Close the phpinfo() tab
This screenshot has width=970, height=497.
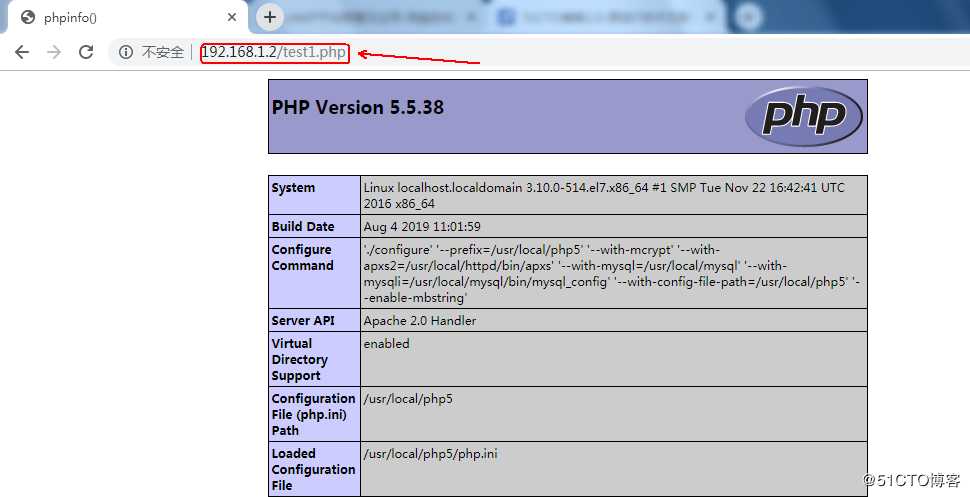tap(232, 17)
